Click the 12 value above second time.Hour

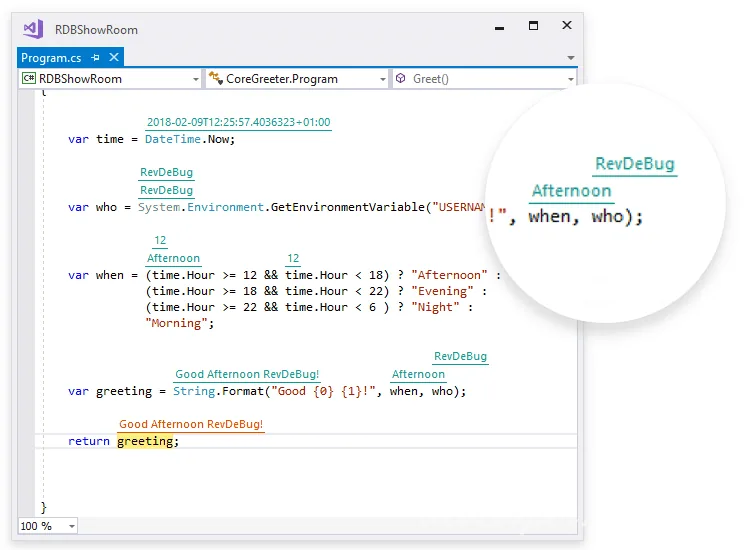coord(293,258)
